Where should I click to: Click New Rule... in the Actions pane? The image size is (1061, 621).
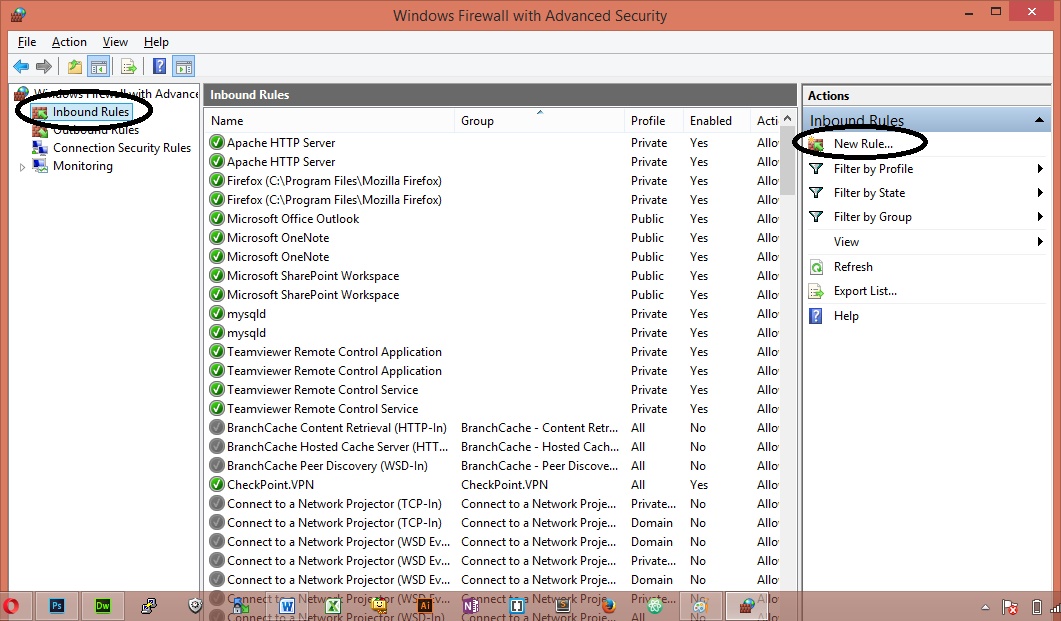click(863, 143)
